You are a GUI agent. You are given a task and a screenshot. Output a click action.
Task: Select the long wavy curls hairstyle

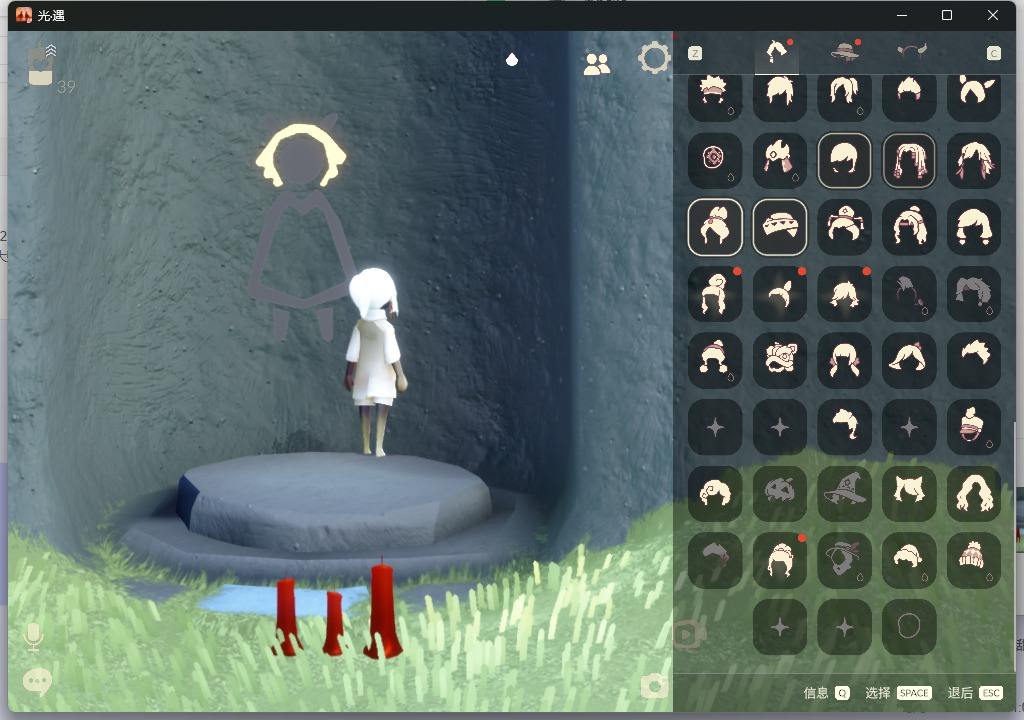click(x=974, y=493)
